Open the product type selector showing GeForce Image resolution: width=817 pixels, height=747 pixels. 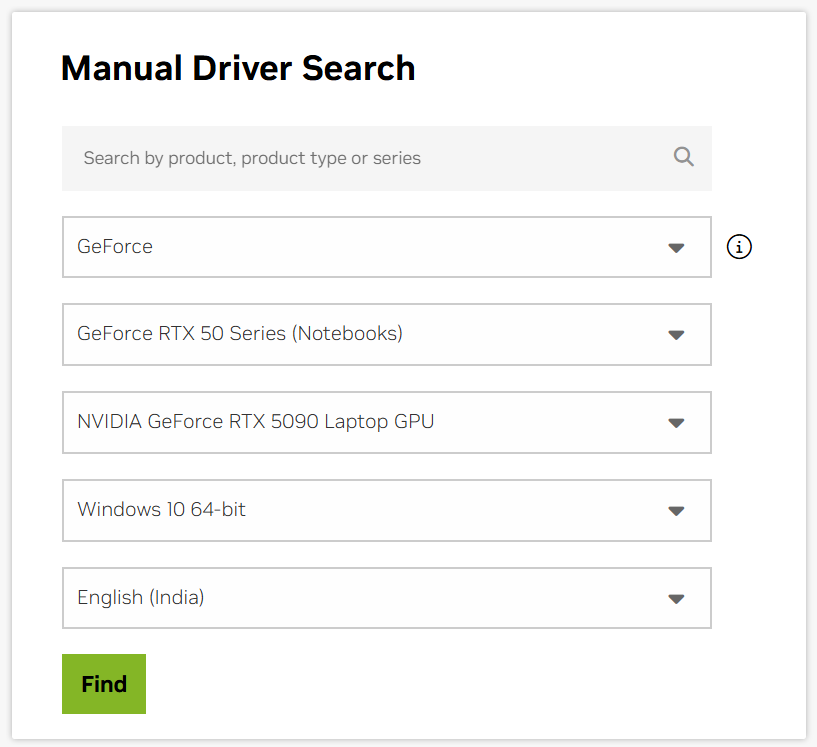(x=387, y=247)
